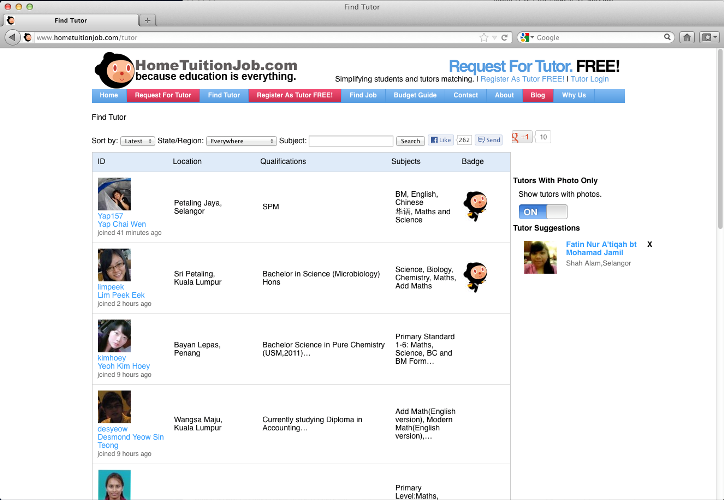Open the limpeek tutor ID link
Screen dimensions: 724x500
pyautogui.click(x=111, y=287)
